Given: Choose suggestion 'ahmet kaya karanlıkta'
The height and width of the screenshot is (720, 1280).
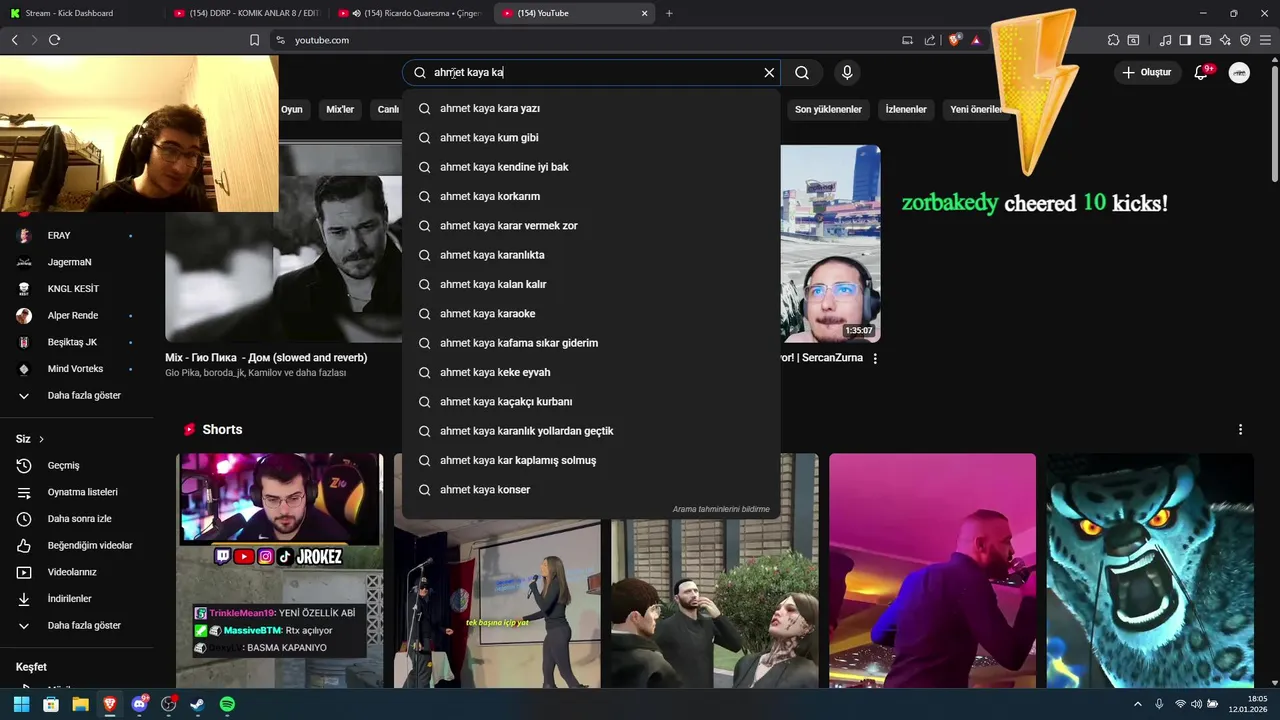Looking at the screenshot, I should point(591,255).
